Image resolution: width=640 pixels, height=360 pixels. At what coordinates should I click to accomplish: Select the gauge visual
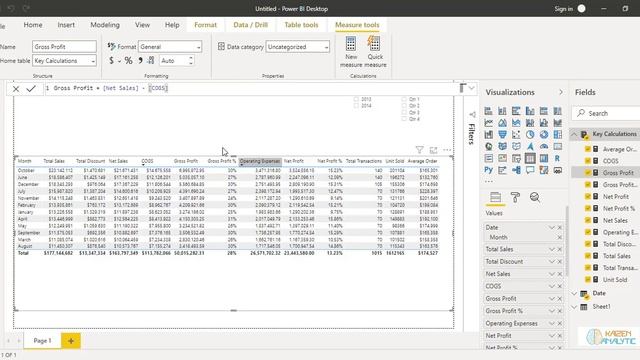pyautogui.click(x=544, y=147)
